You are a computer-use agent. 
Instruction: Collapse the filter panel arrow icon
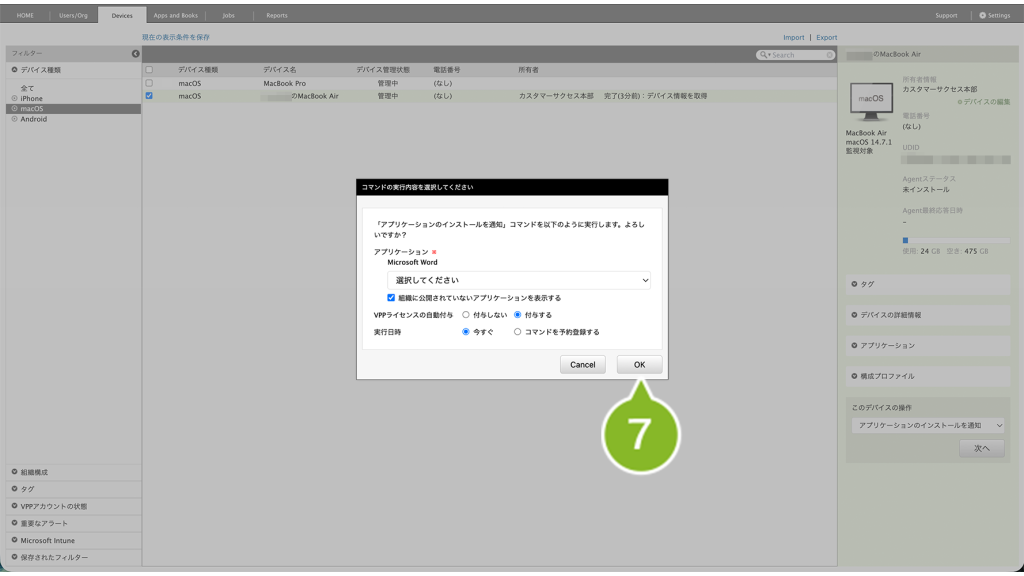click(x=135, y=54)
